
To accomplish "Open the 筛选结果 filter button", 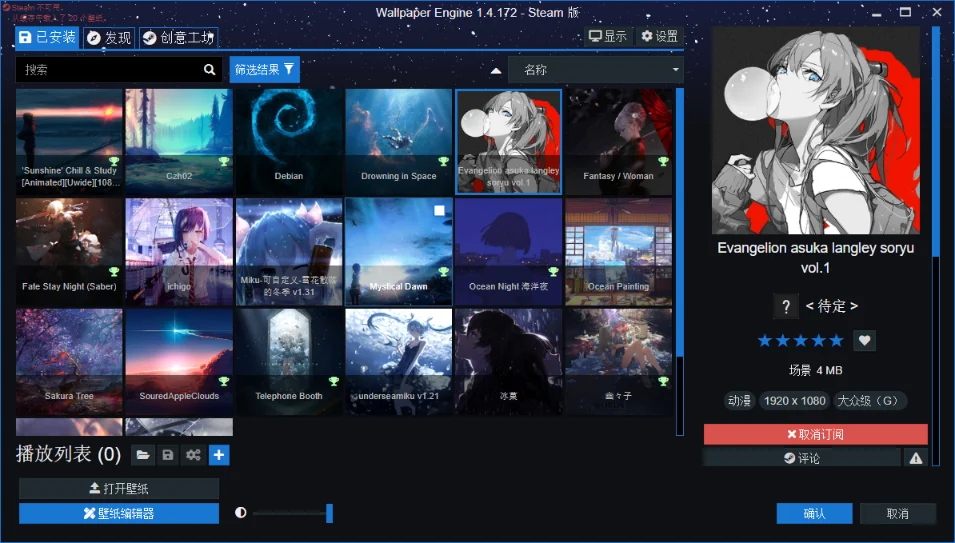I will [264, 69].
